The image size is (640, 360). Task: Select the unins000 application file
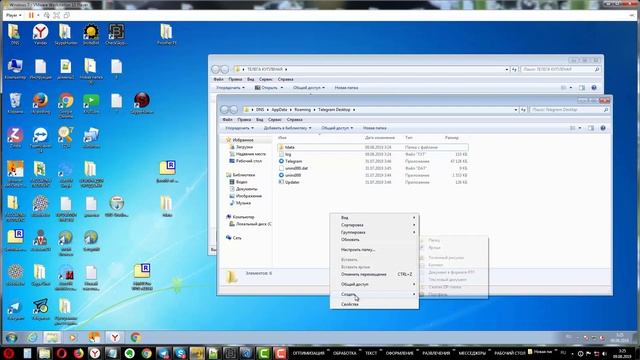[373, 175]
